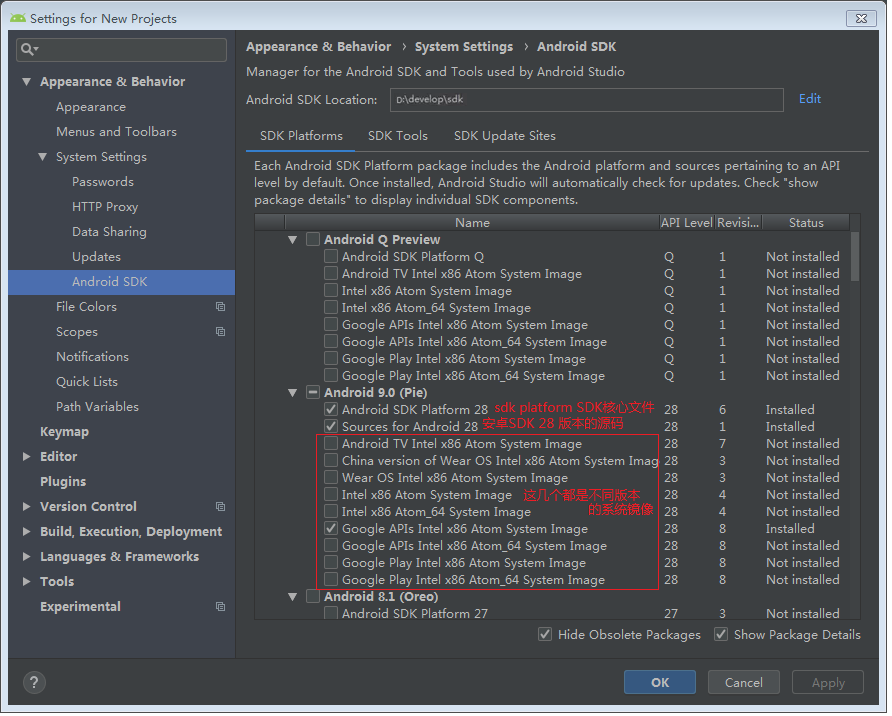Expand Build, Execution, Deployment node

tap(27, 533)
